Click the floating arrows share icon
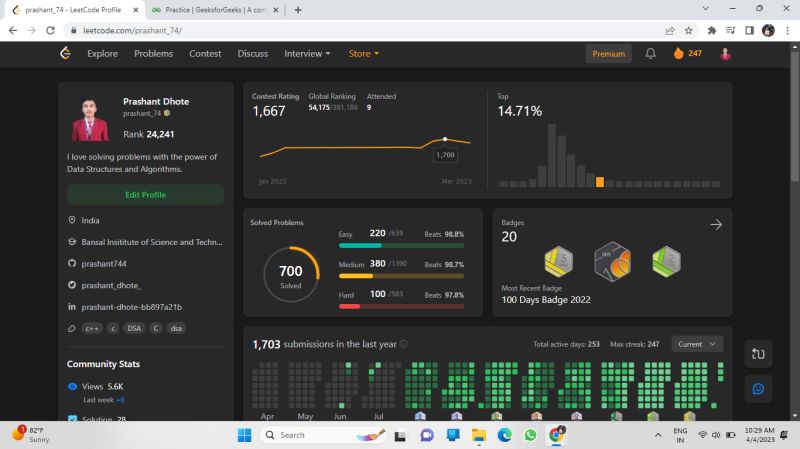 [x=758, y=354]
